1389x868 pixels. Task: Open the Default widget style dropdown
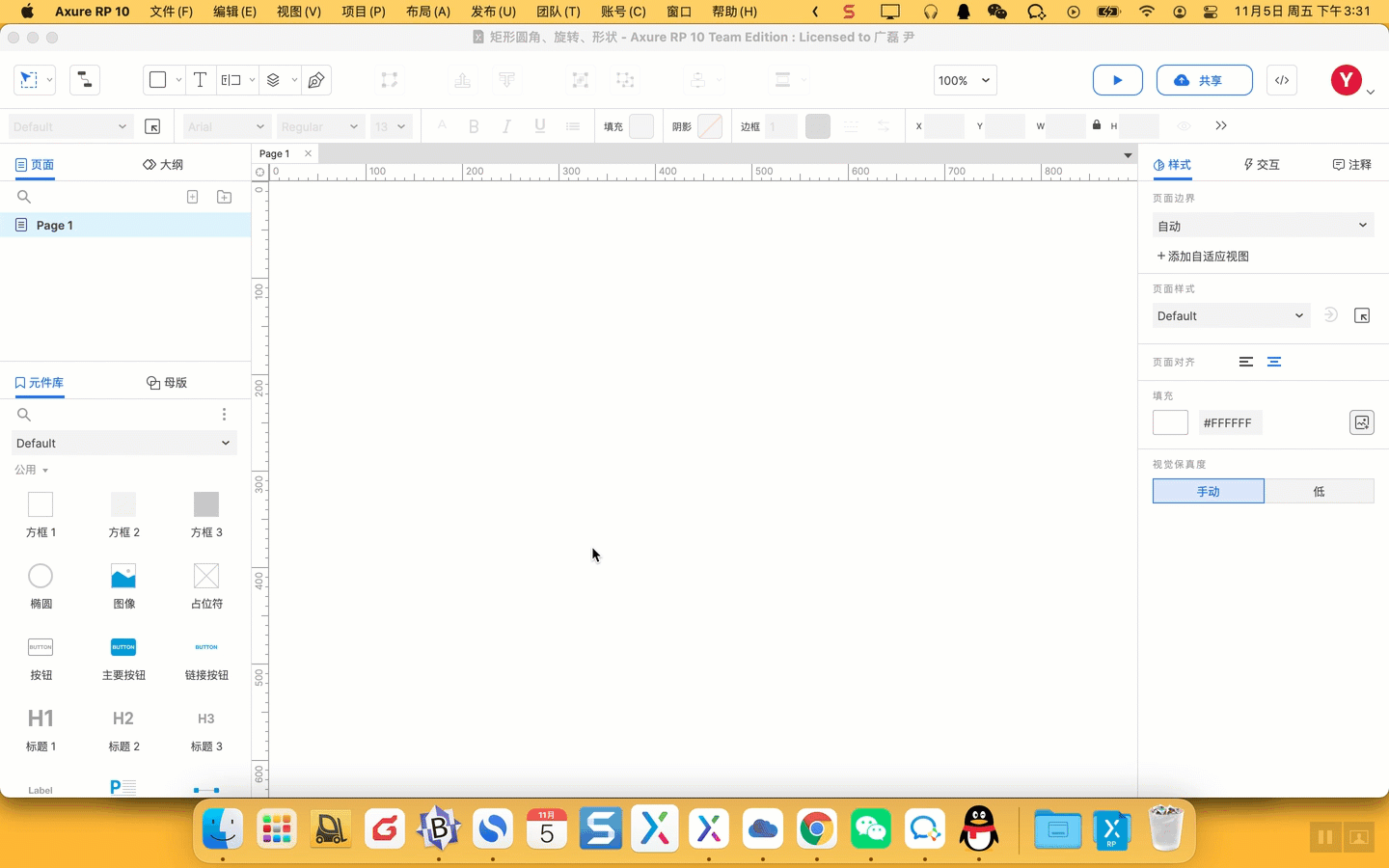pyautogui.click(x=70, y=126)
